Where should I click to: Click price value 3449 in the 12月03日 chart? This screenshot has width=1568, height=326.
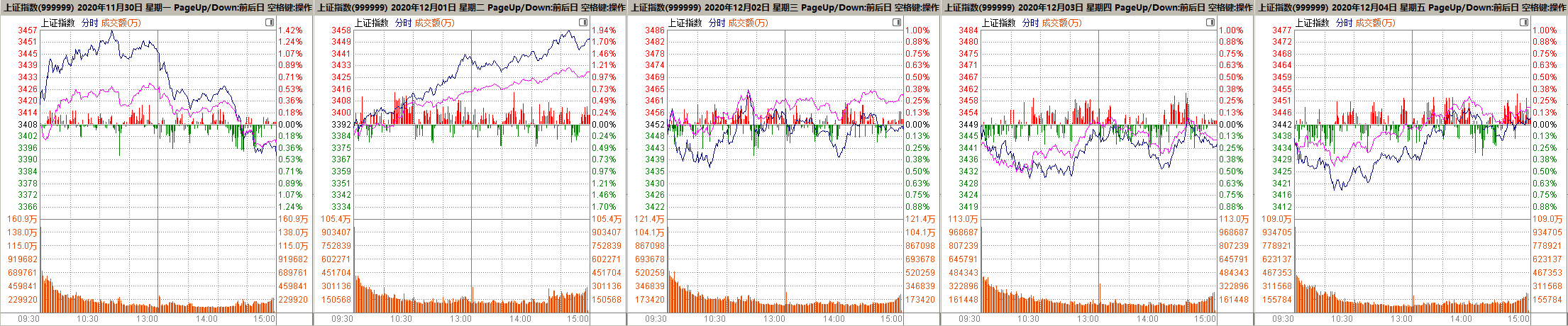coord(968,124)
